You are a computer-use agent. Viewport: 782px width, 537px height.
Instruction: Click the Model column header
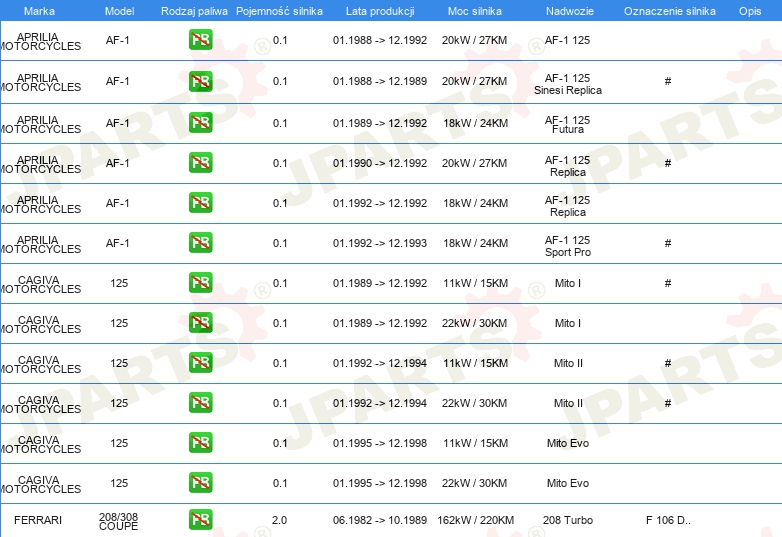[x=119, y=11]
